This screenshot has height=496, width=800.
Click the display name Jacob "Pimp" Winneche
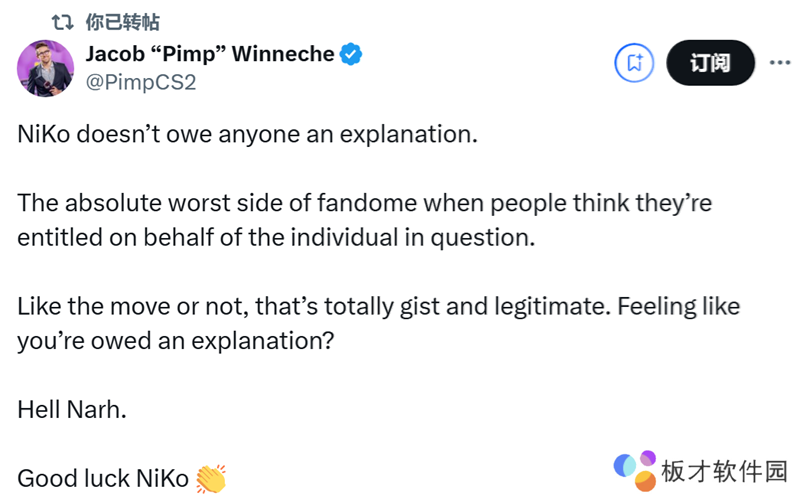click(x=209, y=55)
